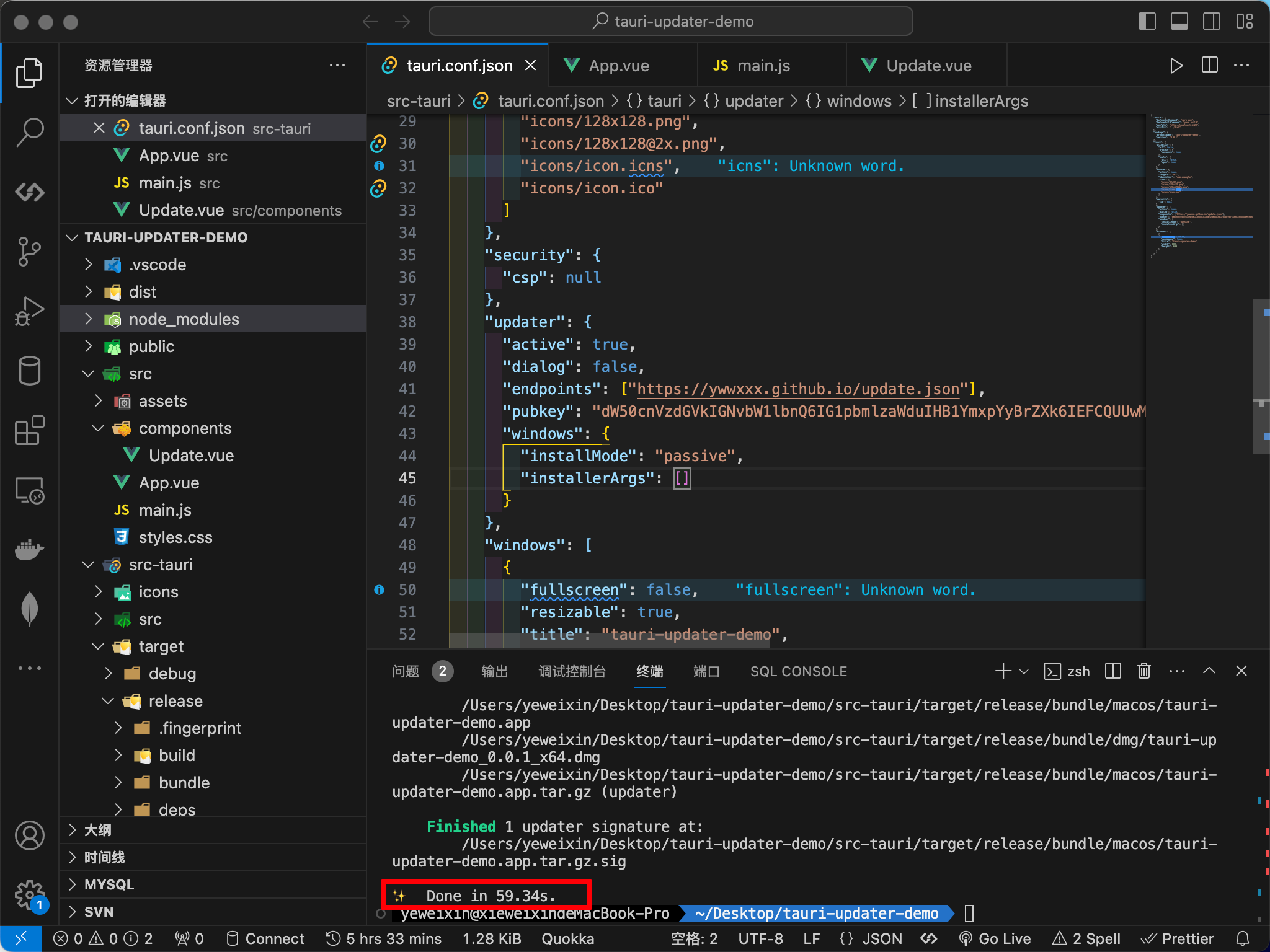
Task: Click Go Live in status bar
Action: pos(995,938)
